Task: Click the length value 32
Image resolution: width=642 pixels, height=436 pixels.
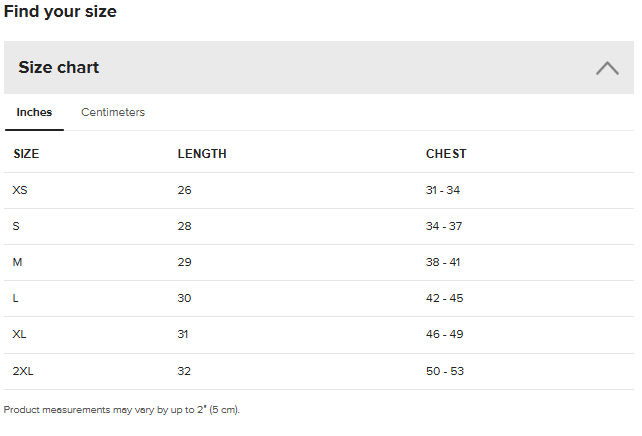Action: pos(184,371)
